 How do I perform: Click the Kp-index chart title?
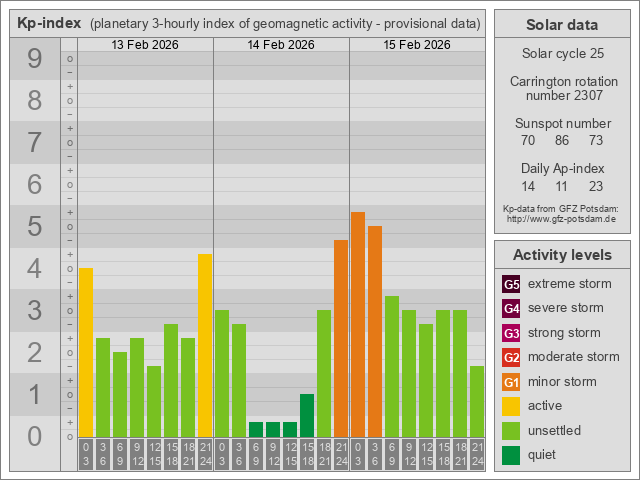[48, 23]
